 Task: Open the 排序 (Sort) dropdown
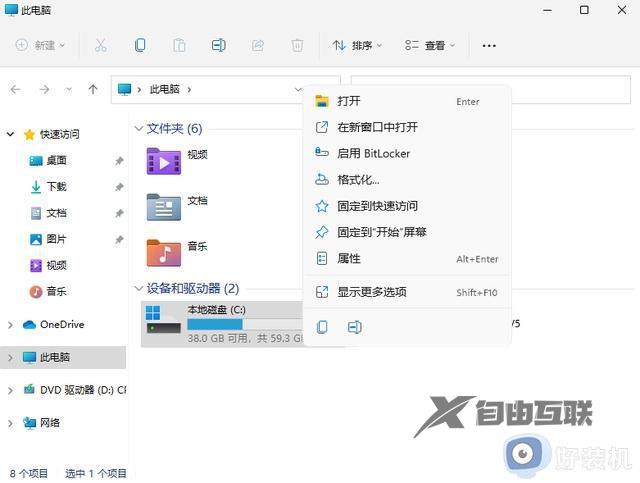[x=357, y=45]
